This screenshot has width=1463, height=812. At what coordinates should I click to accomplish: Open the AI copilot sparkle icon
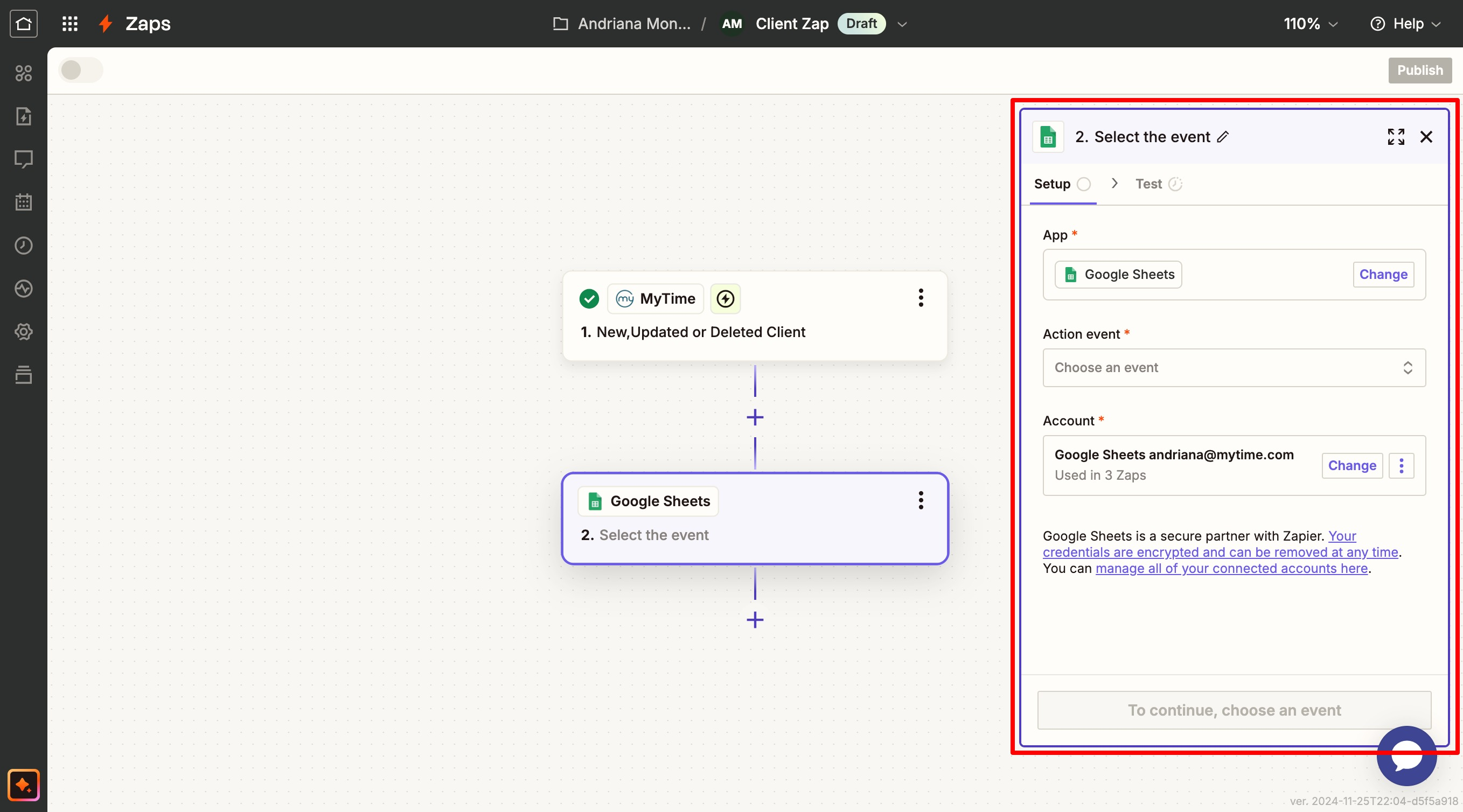click(x=23, y=785)
